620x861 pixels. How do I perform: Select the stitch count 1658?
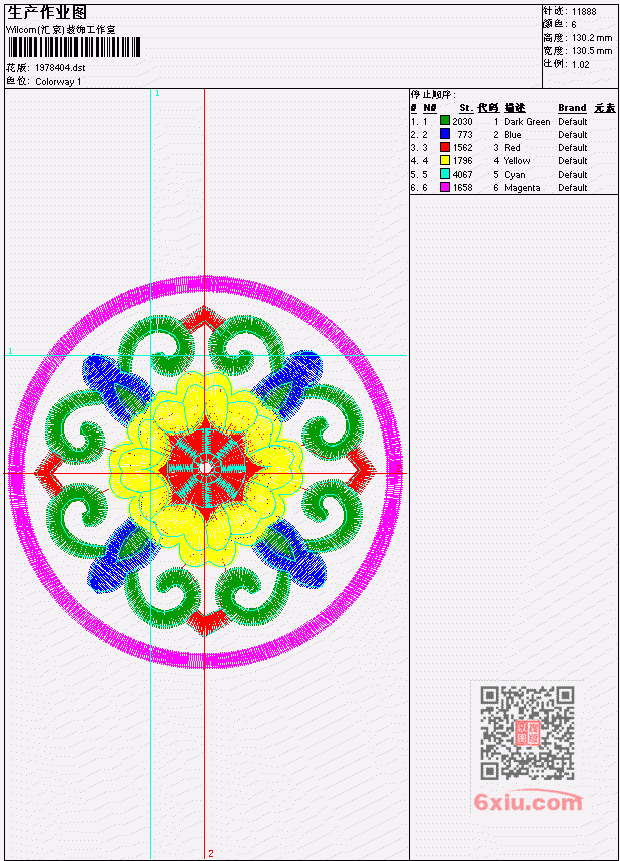(x=462, y=188)
